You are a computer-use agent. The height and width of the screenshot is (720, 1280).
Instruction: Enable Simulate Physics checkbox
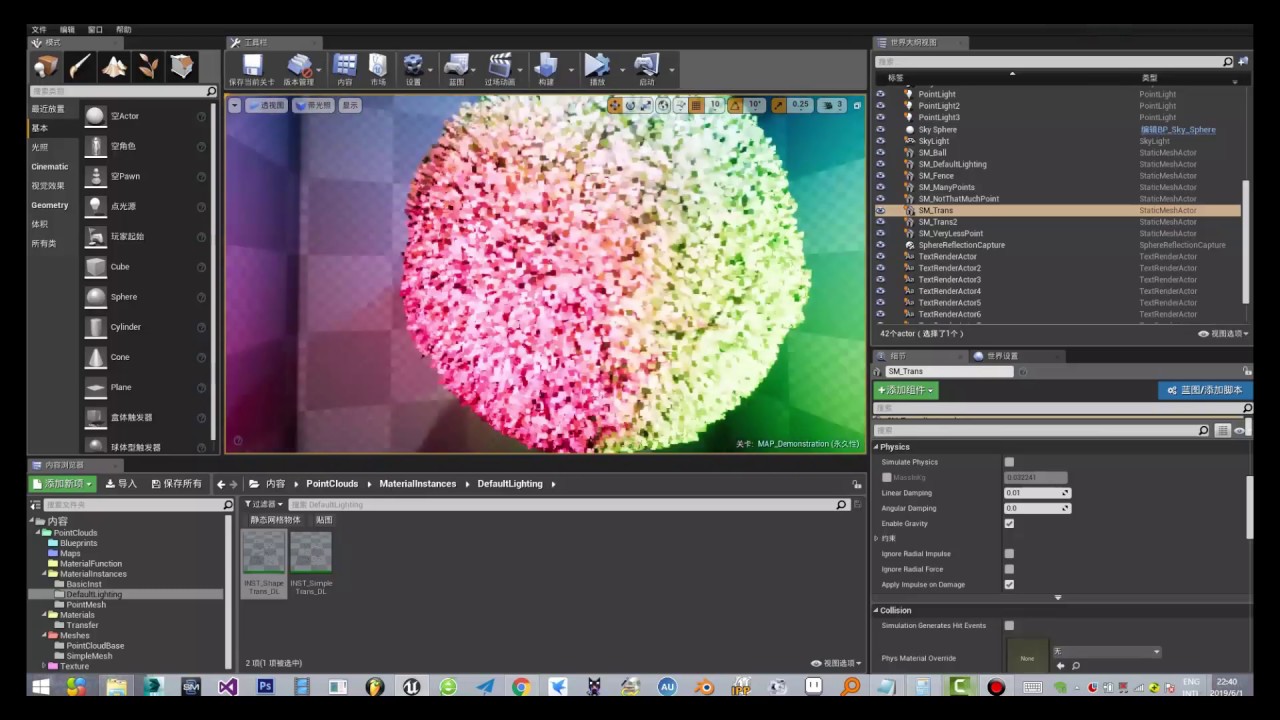pyautogui.click(x=1009, y=462)
